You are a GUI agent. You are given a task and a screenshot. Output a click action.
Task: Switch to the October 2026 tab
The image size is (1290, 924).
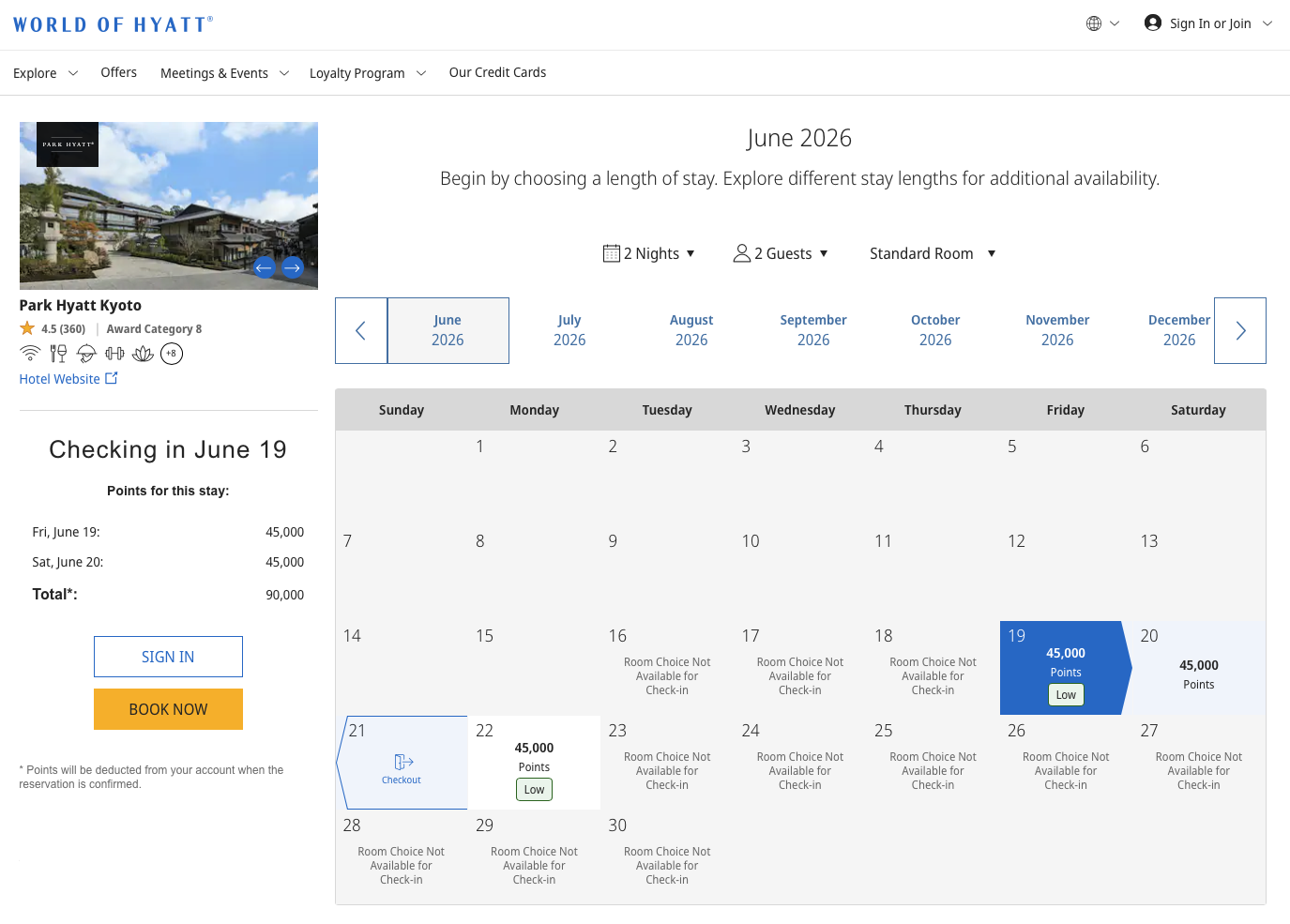(935, 330)
